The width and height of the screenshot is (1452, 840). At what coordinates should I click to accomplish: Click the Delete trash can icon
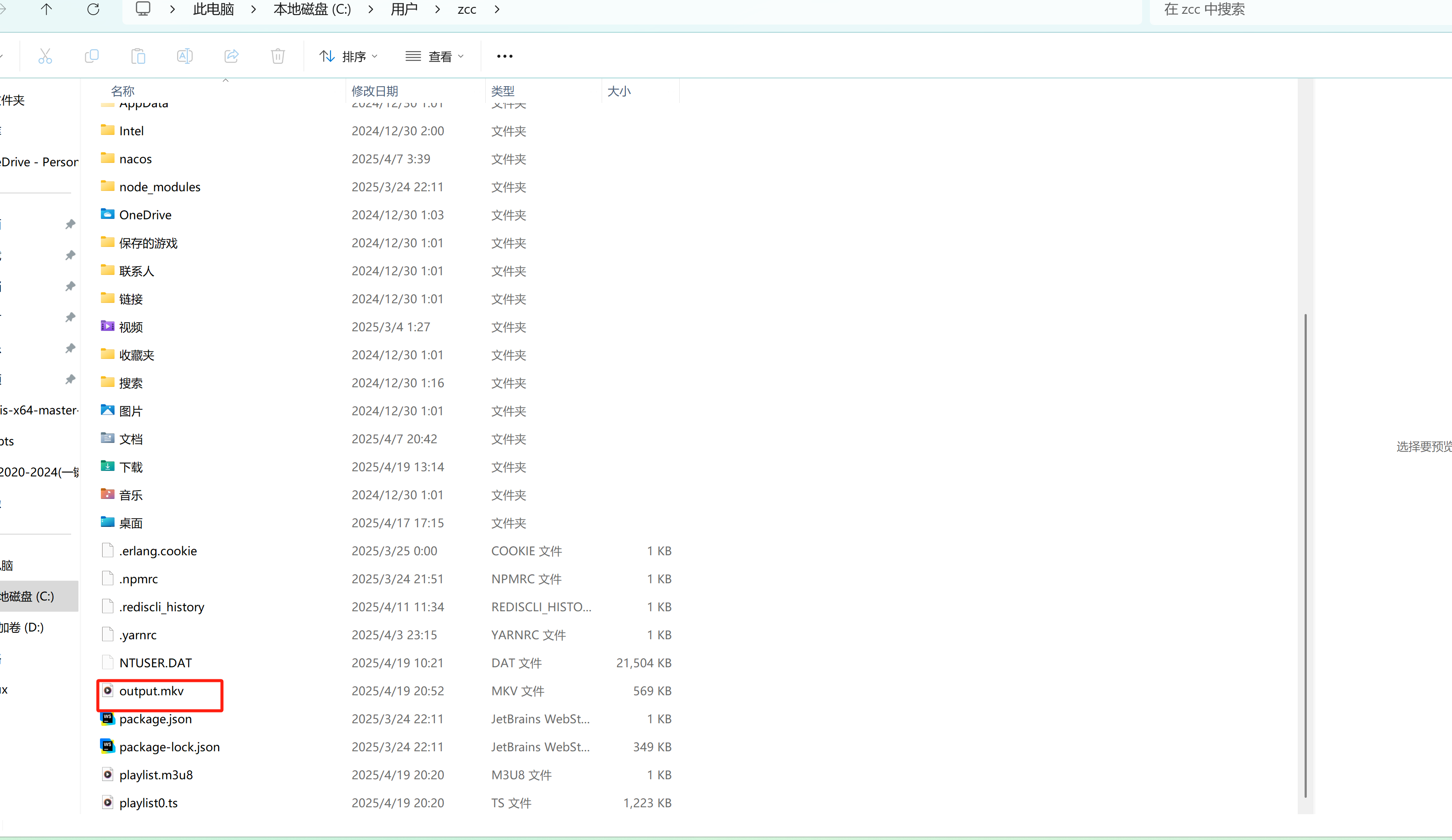click(278, 56)
